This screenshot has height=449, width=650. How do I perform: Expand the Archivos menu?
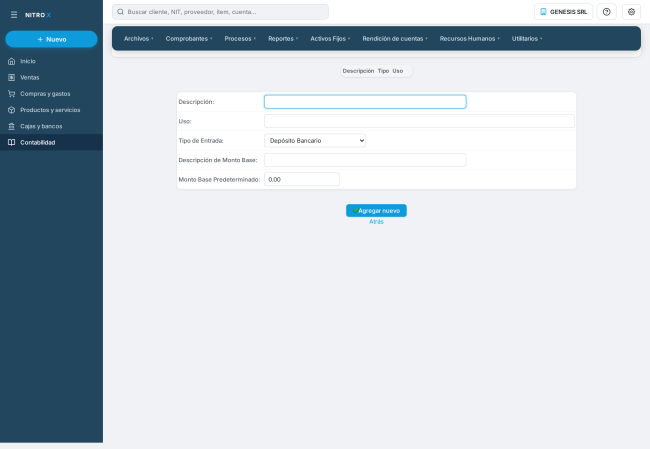point(139,39)
